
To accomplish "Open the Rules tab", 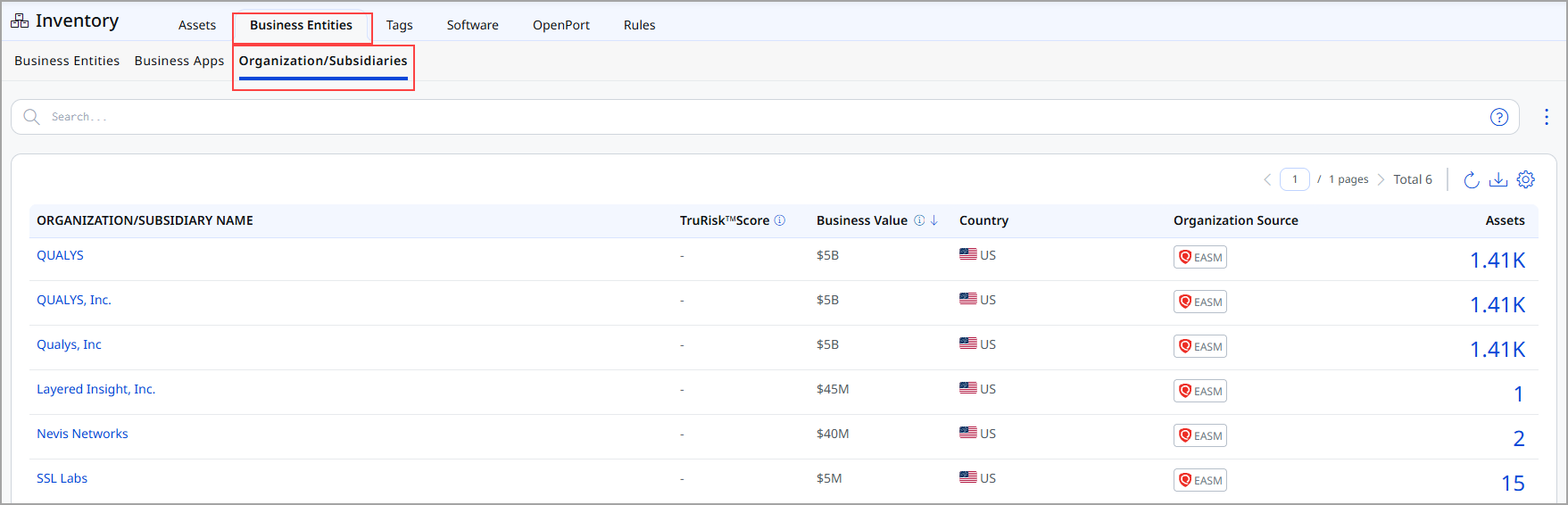I will (639, 25).
